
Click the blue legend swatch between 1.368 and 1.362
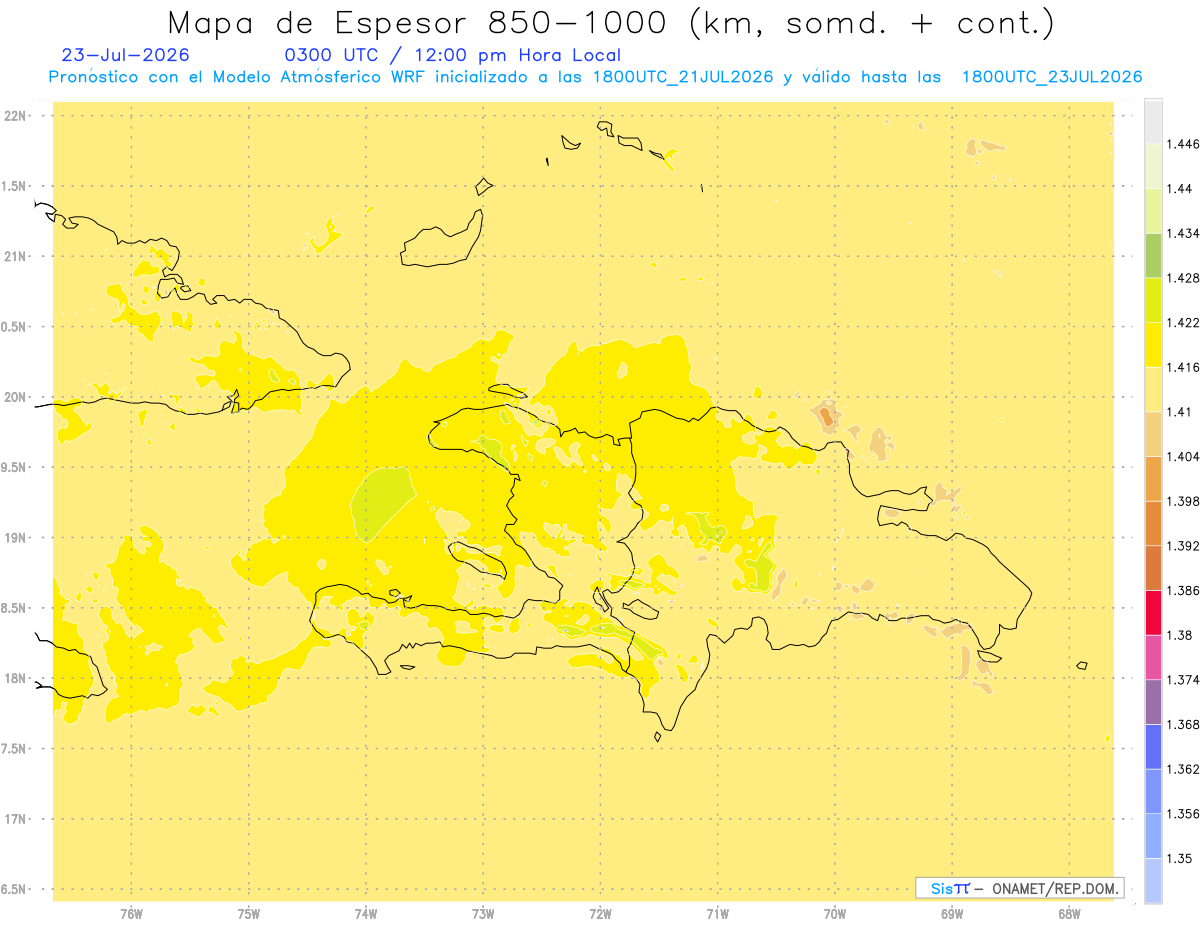(x=1153, y=746)
